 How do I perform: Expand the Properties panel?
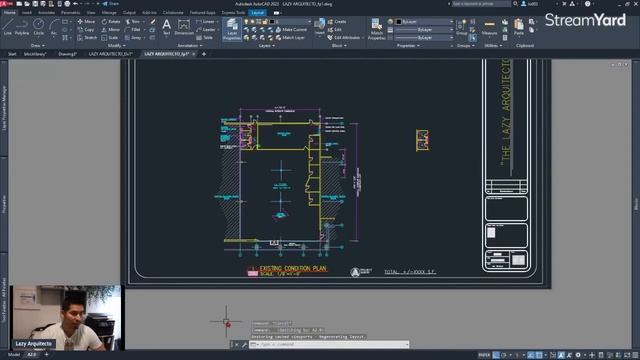[x=408, y=46]
